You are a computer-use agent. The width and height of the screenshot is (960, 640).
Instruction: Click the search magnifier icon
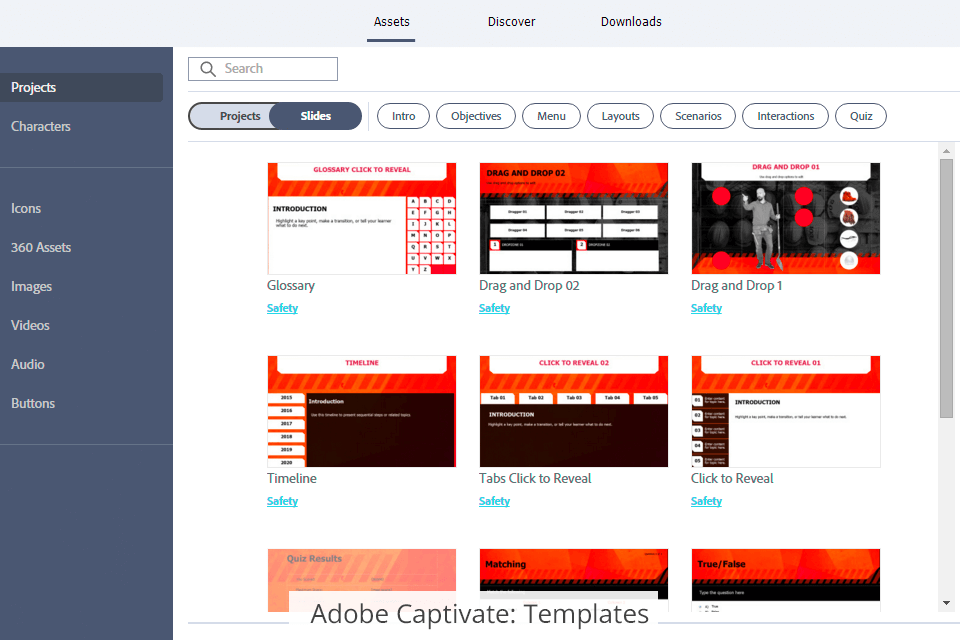point(208,69)
